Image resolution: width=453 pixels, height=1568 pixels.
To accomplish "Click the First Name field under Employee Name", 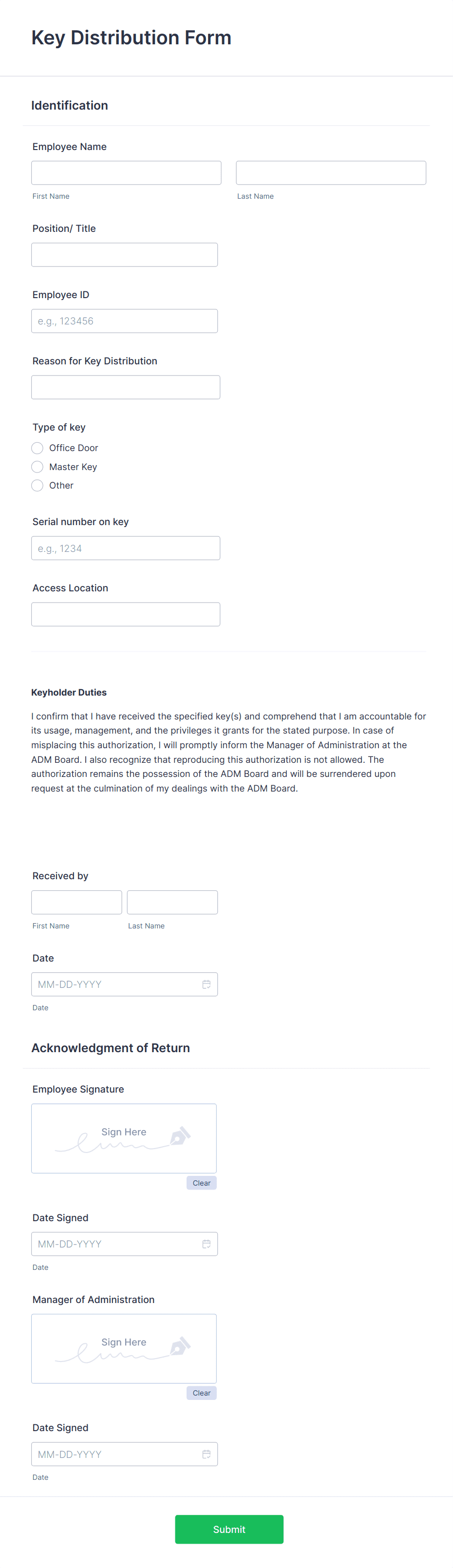I will [x=126, y=172].
